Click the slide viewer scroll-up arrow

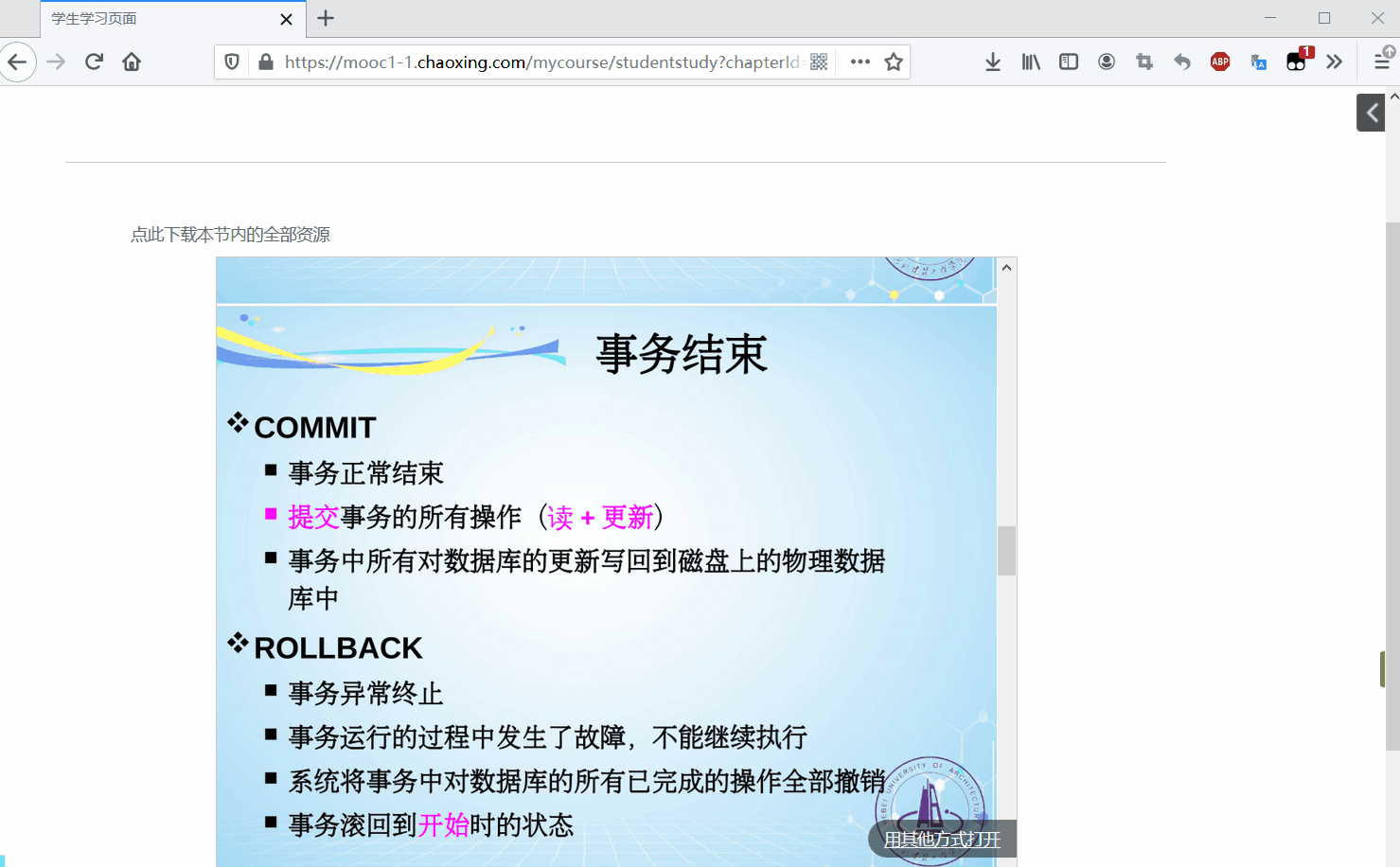pyautogui.click(x=1006, y=268)
